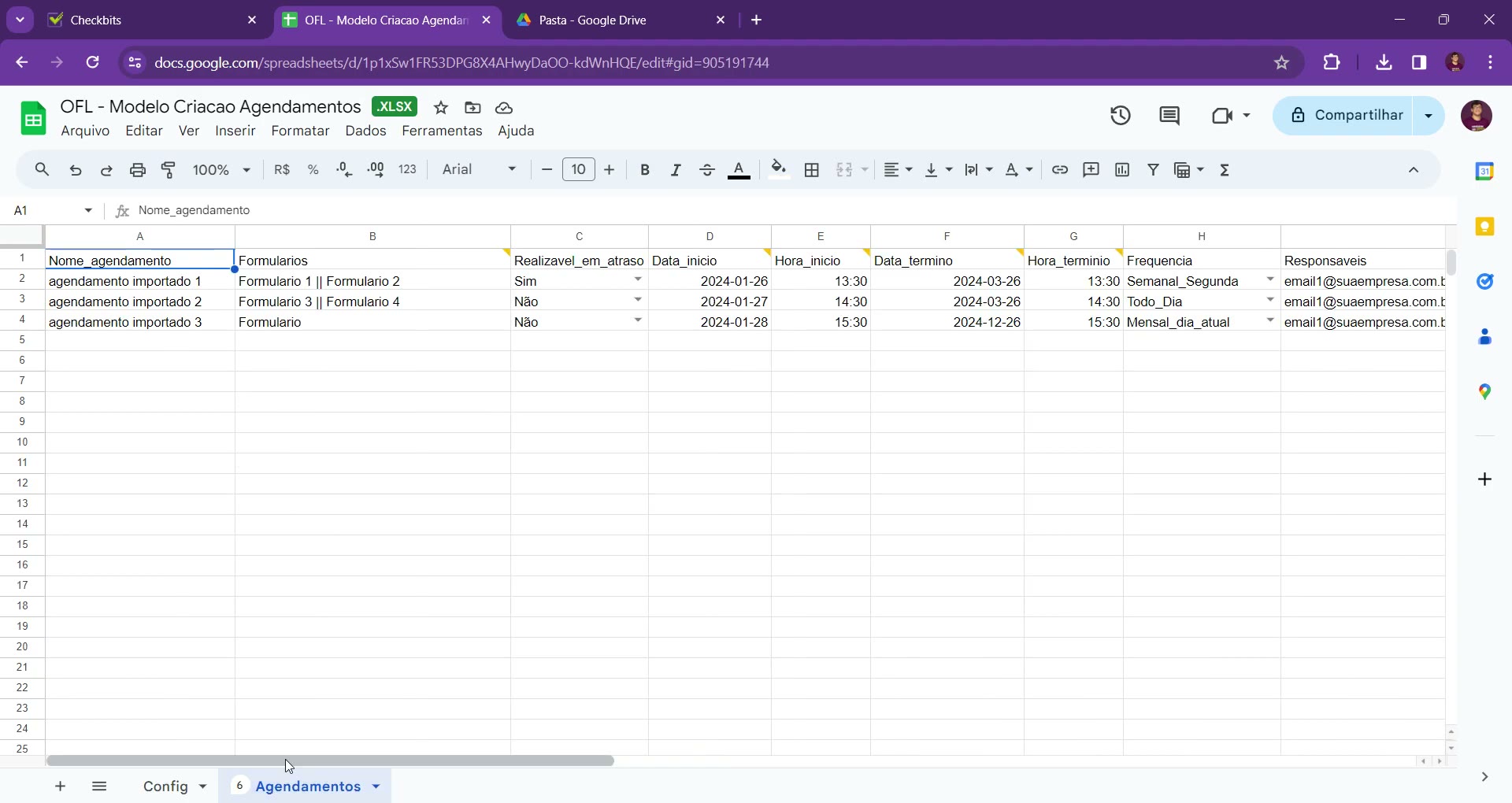The image size is (1512, 803).
Task: Open the Inserir menu
Action: coord(235,131)
